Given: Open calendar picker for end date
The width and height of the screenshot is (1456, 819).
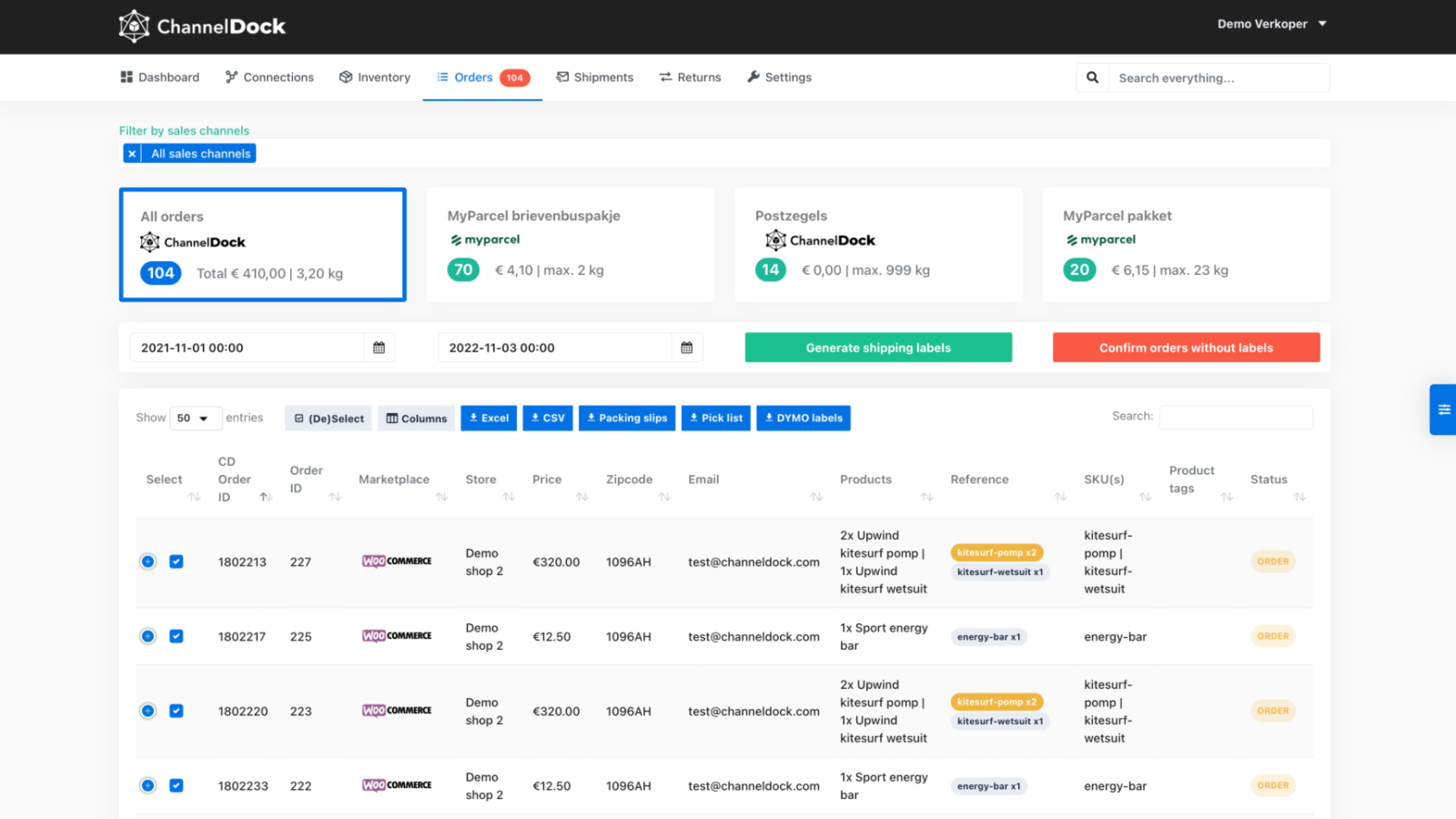Looking at the screenshot, I should tap(687, 348).
